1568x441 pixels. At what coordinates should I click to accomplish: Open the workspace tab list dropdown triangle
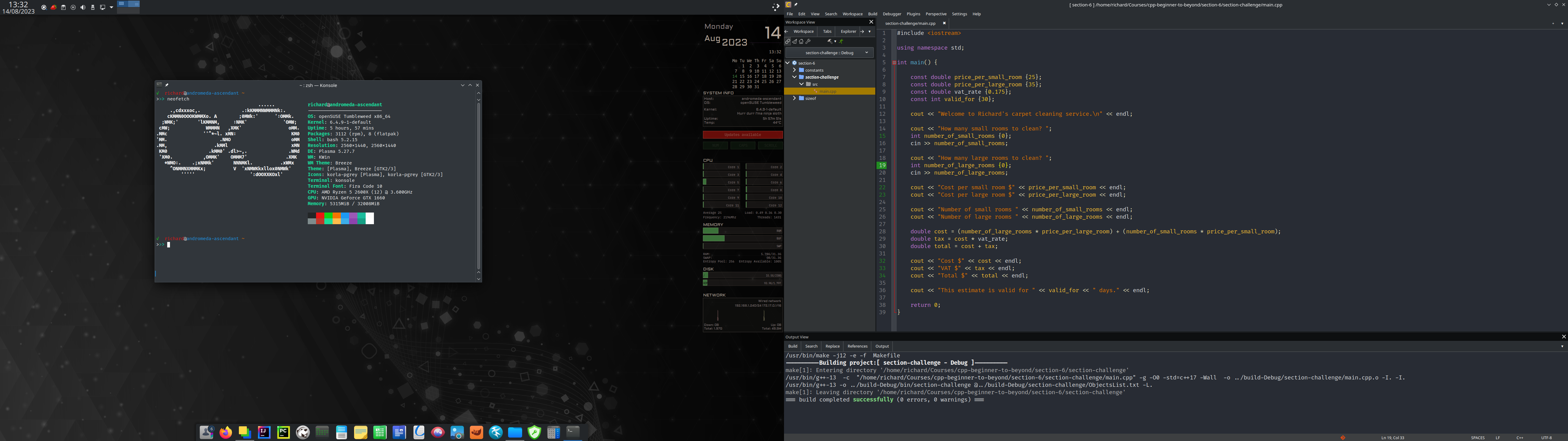tap(870, 32)
